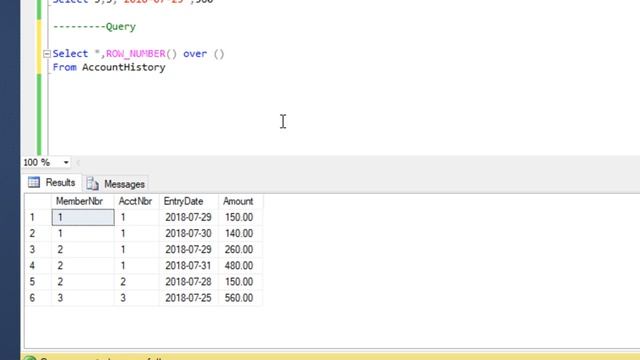
Task: Click the ROW_NUMBER keyword in query
Action: 136,54
